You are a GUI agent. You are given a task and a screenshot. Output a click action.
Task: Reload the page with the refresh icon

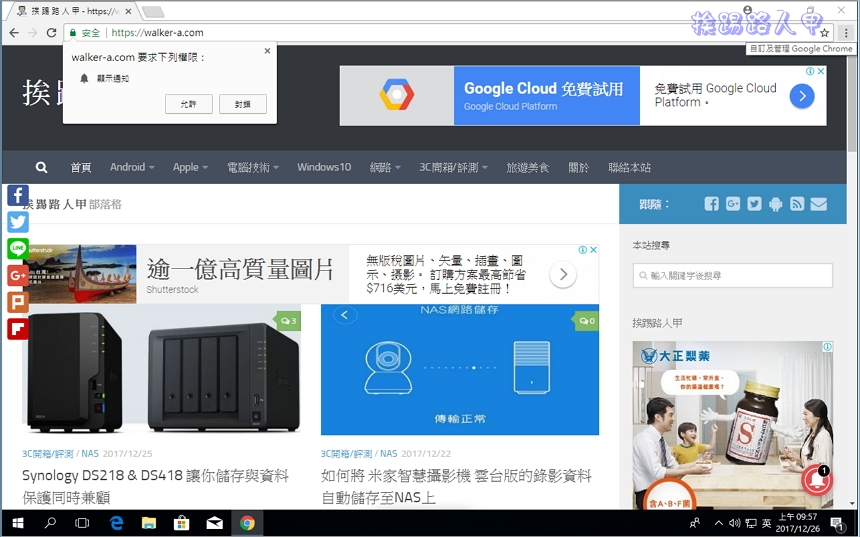tap(52, 32)
